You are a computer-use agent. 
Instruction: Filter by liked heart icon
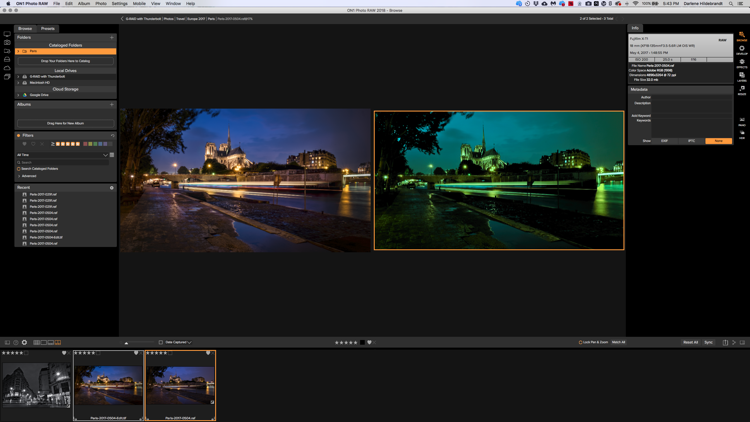click(x=24, y=144)
